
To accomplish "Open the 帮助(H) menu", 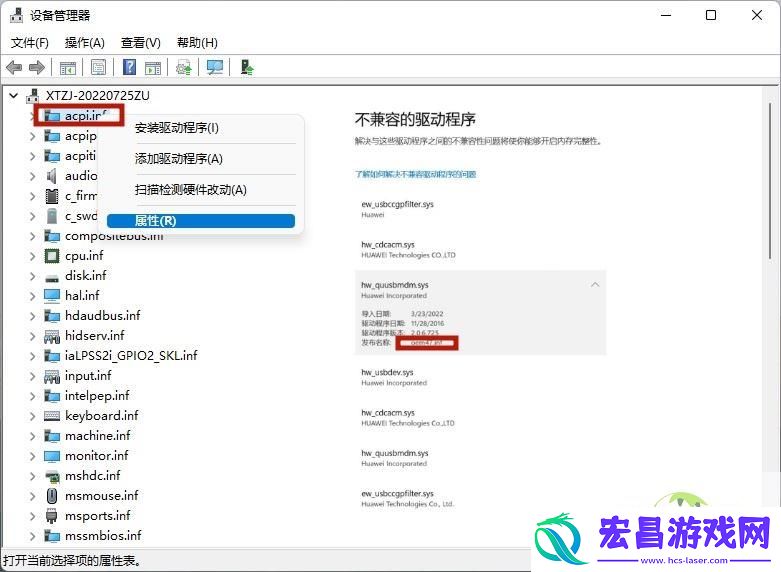I will point(197,43).
